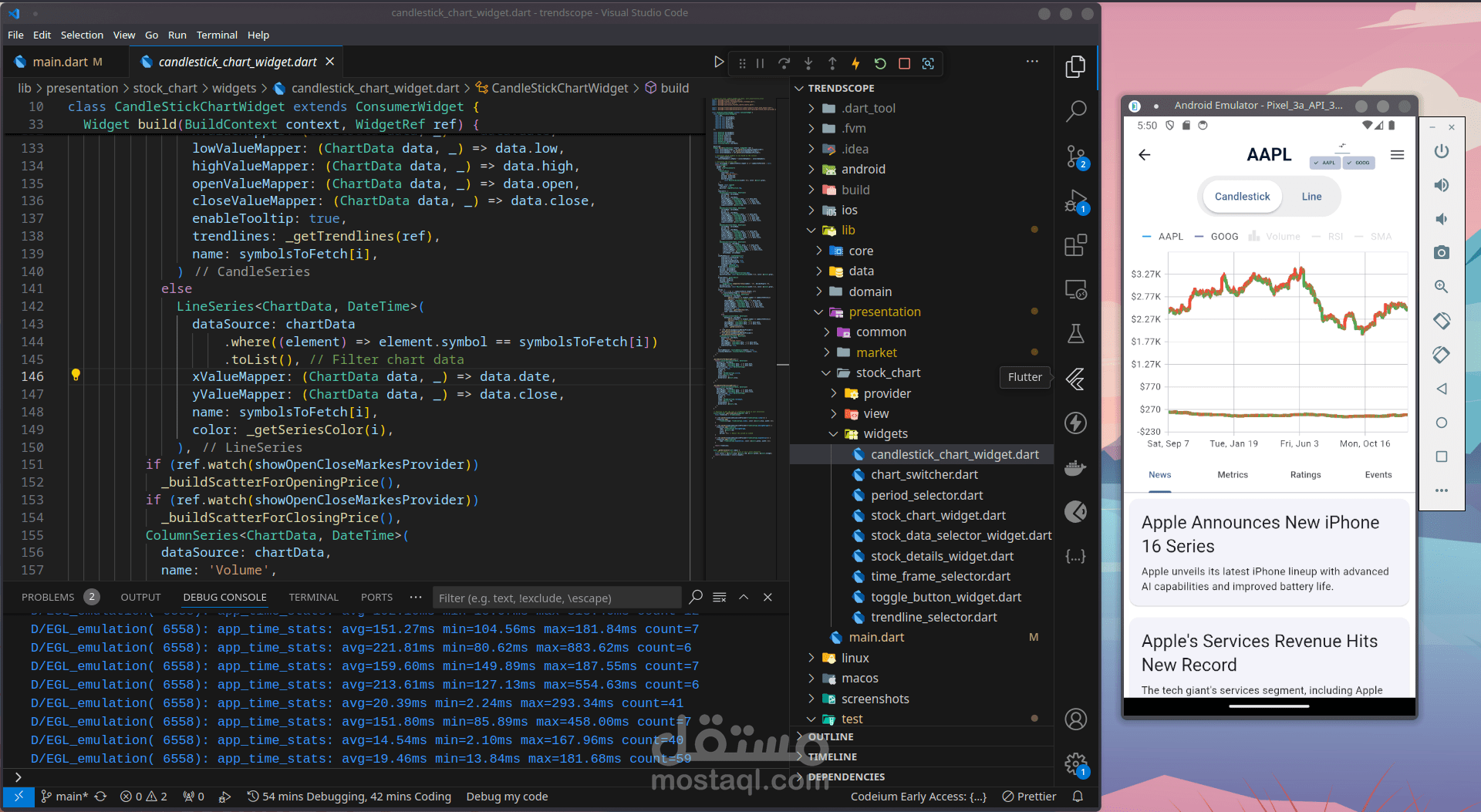1481x812 pixels.
Task: Open stock_chart_widget.dart from the explorer
Action: coord(938,516)
